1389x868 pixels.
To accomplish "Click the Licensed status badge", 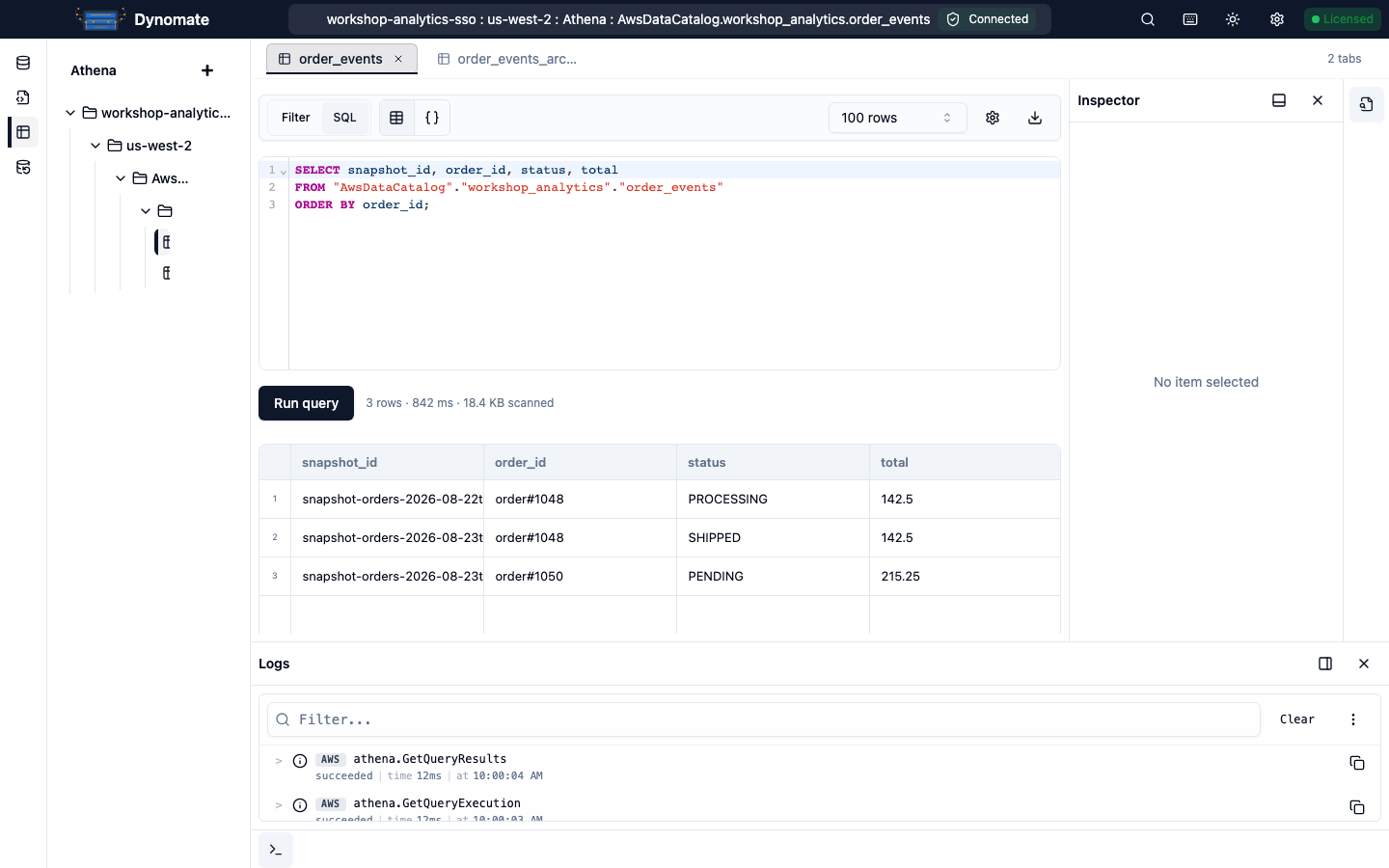I will click(1342, 19).
